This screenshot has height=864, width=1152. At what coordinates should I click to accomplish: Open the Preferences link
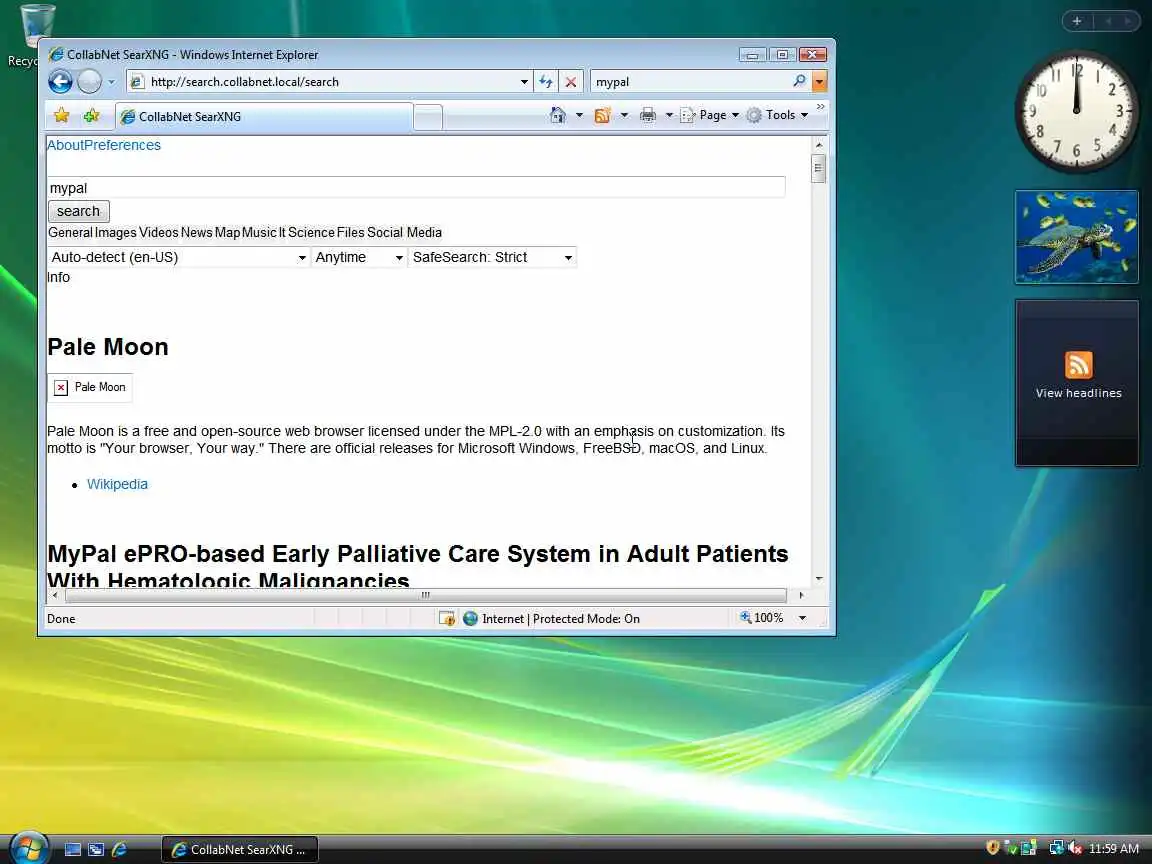click(x=123, y=145)
